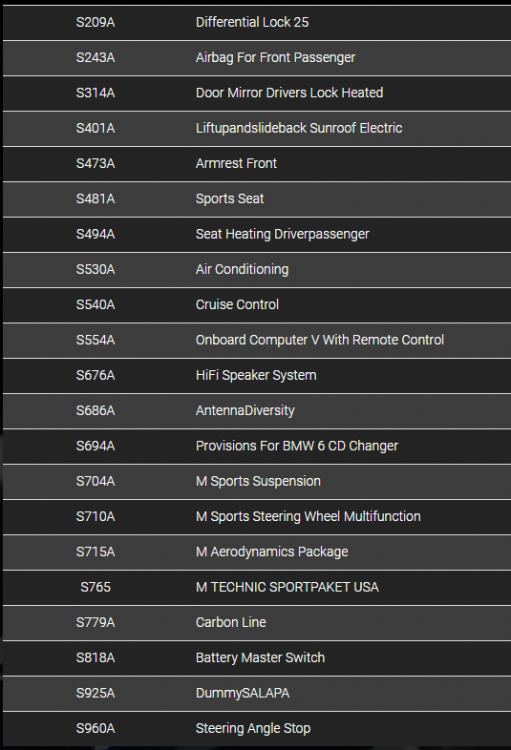The image size is (511, 750).
Task: Select Airbag For Front Passenger entry
Action: pos(275,58)
